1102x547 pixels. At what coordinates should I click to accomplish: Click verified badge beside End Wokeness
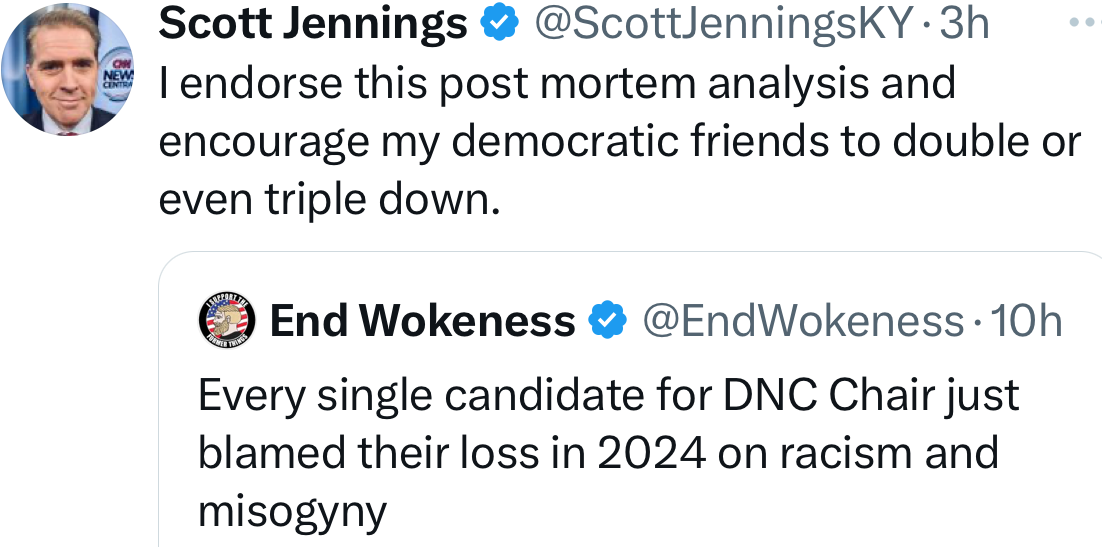[606, 321]
